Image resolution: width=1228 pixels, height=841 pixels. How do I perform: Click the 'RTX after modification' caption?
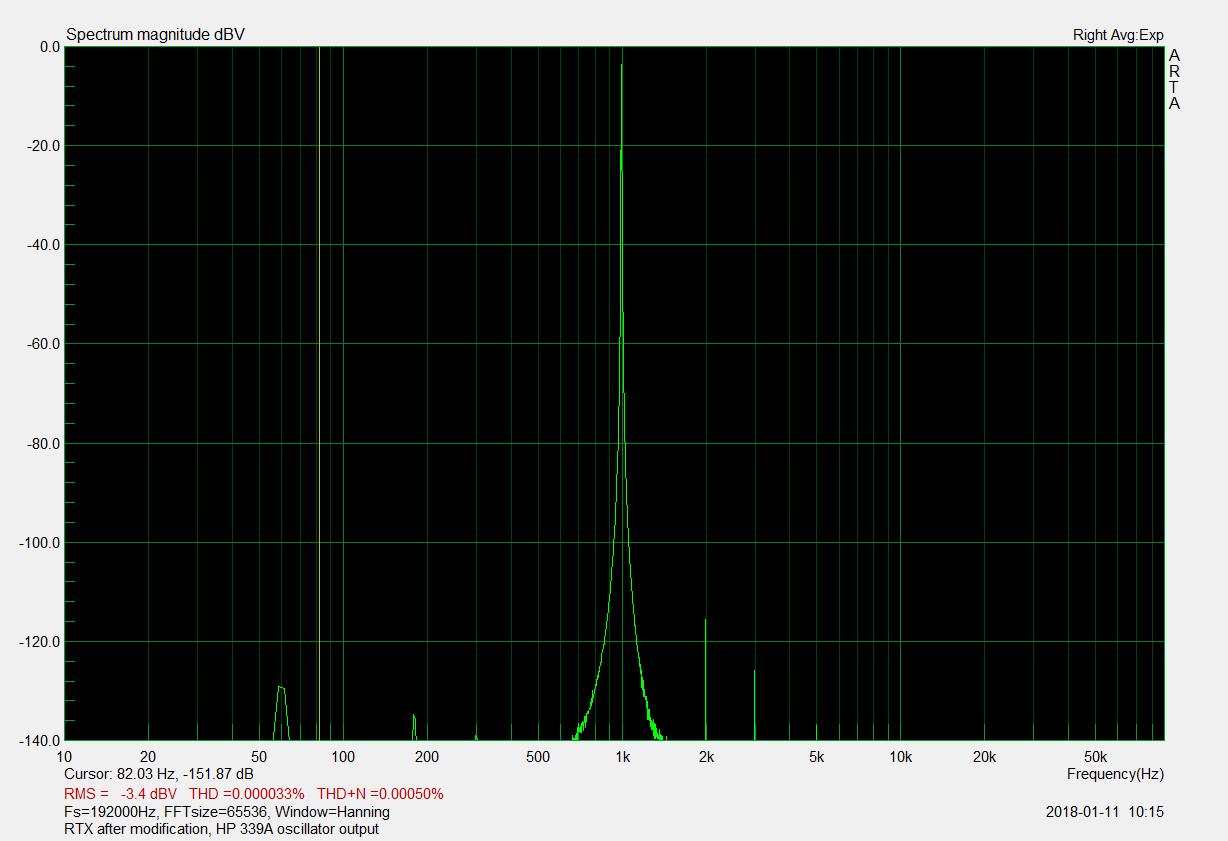(136, 829)
